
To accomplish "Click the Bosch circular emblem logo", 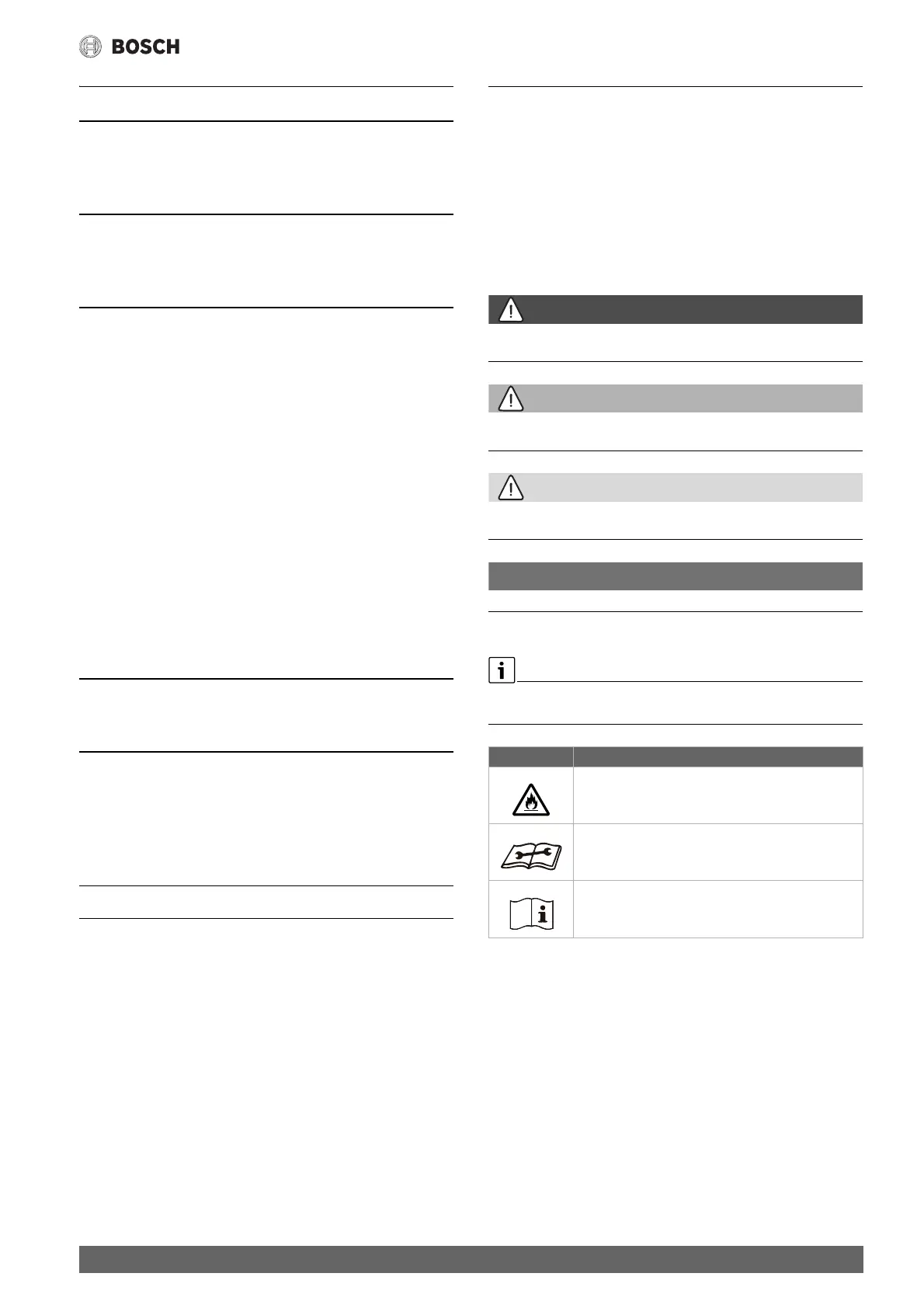I will tap(91, 47).
